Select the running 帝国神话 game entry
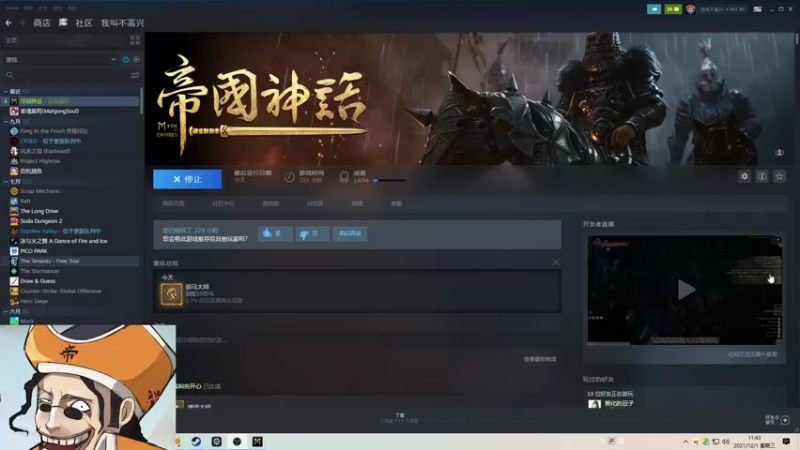The image size is (800, 450). point(70,101)
